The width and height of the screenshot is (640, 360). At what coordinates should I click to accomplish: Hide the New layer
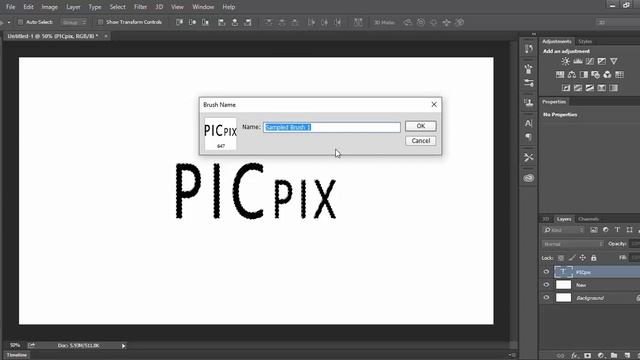[546, 285]
